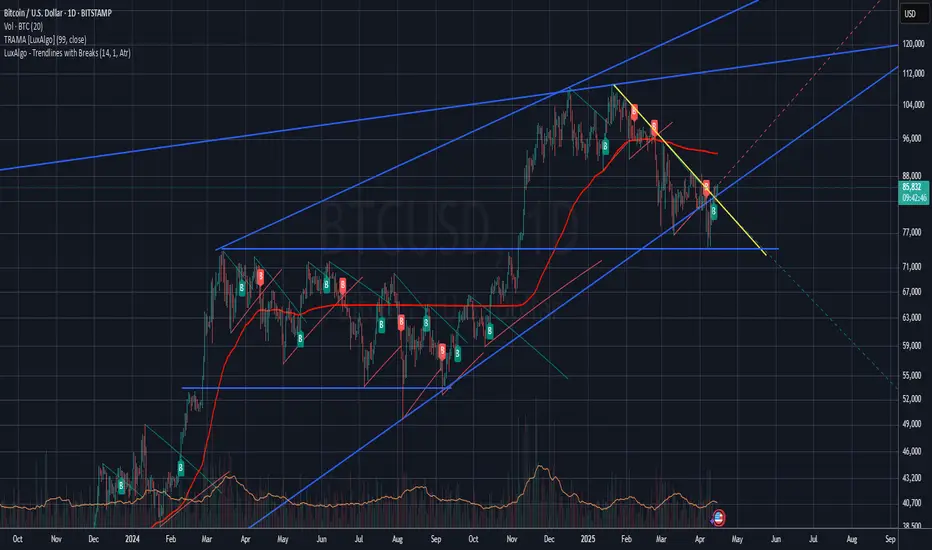The width and height of the screenshot is (932, 550).
Task: Click the 71,000 price axis label
Action: [x=911, y=267]
